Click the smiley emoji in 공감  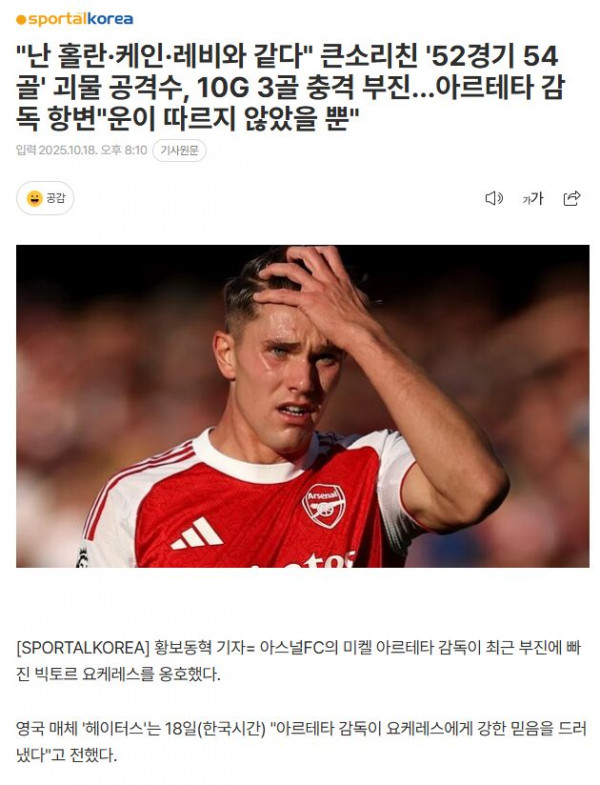point(35,198)
